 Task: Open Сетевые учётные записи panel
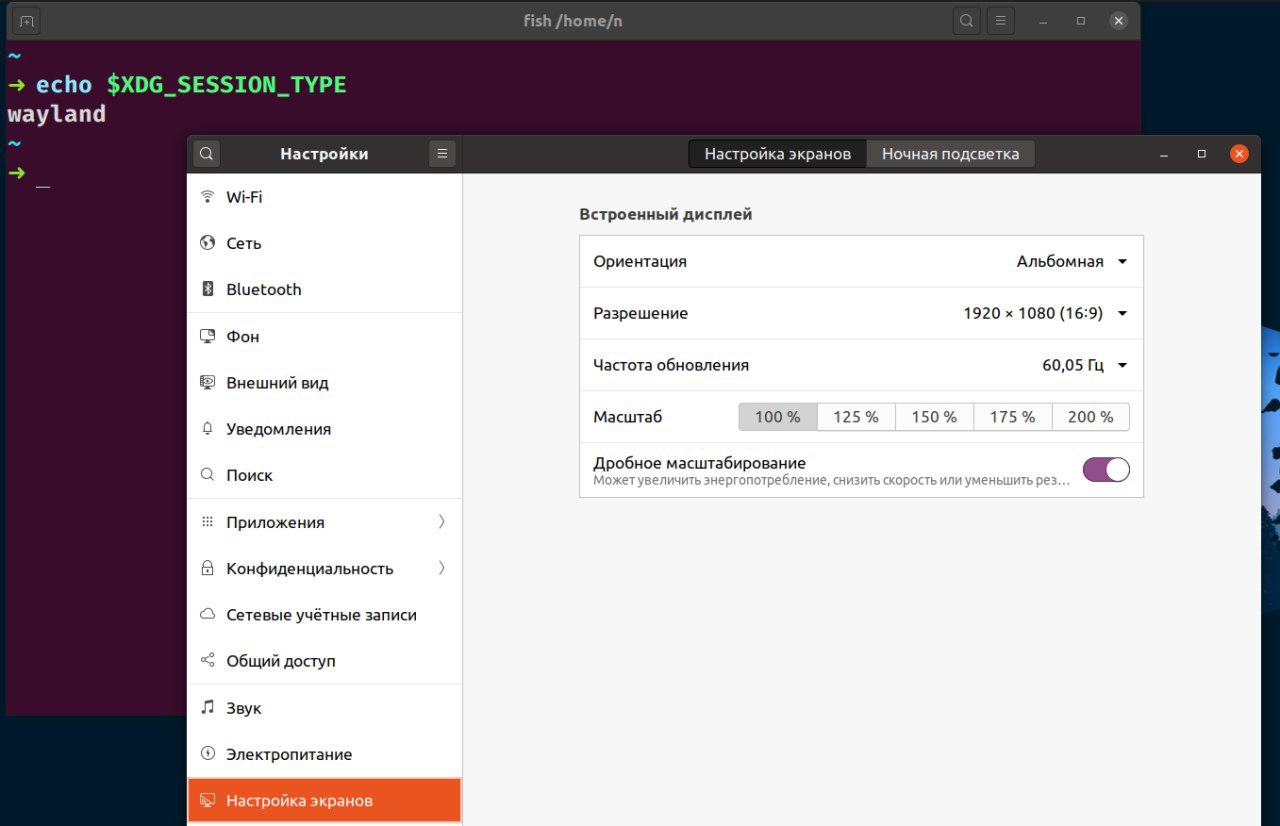[325, 614]
